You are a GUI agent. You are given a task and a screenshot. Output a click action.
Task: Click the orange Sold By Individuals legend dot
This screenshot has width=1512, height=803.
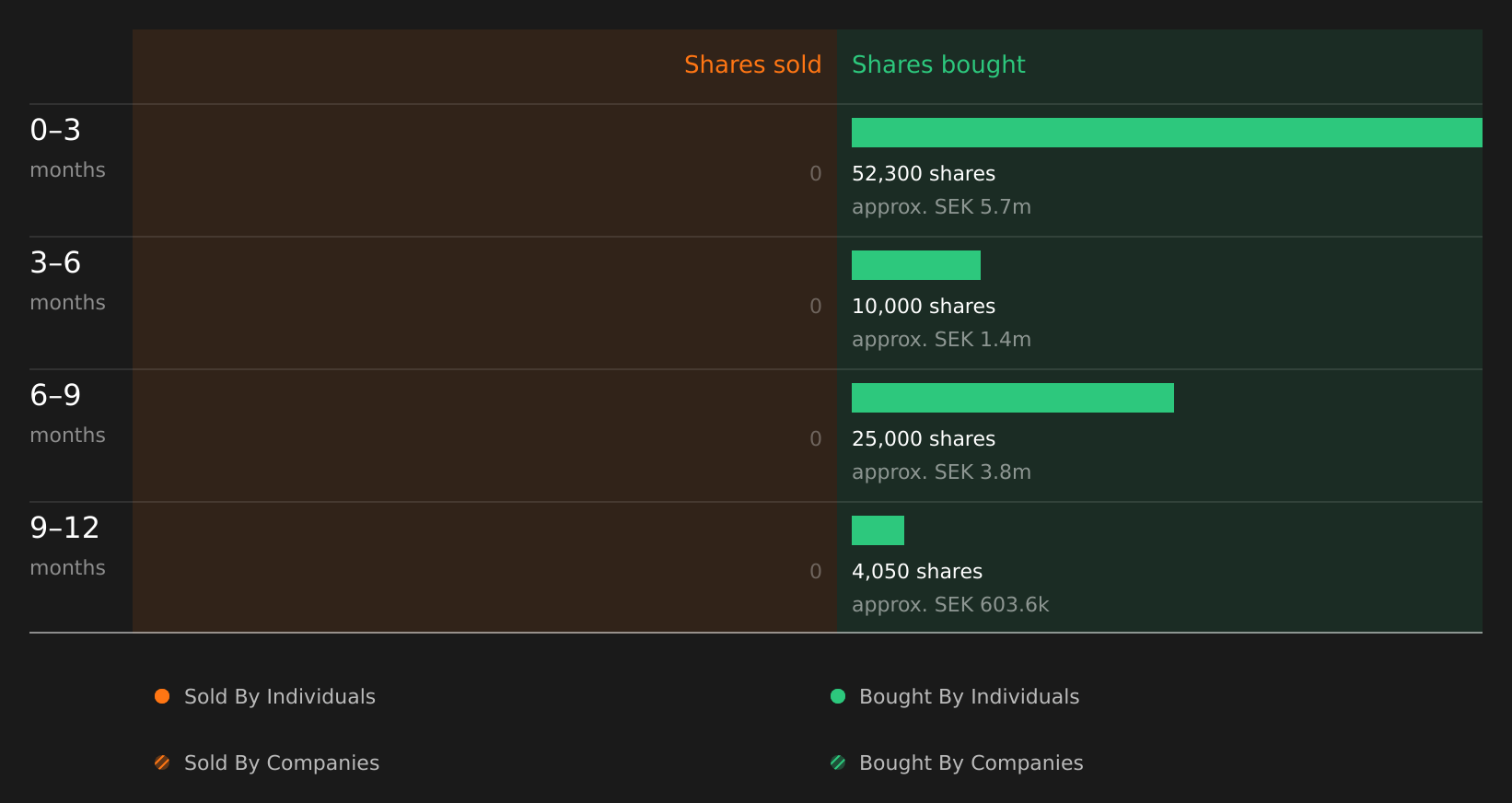click(x=162, y=696)
